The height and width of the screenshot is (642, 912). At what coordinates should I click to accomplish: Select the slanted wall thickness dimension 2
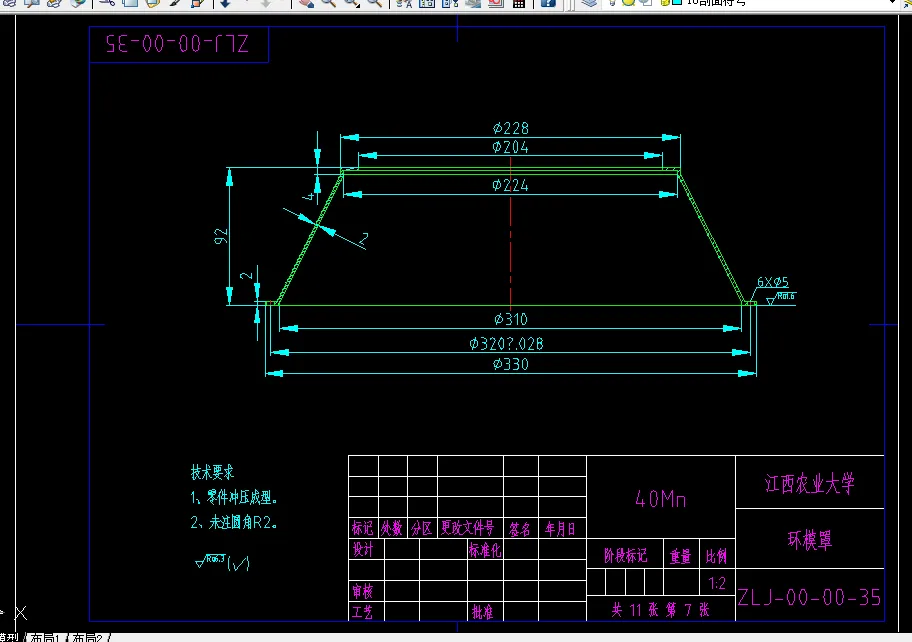364,238
